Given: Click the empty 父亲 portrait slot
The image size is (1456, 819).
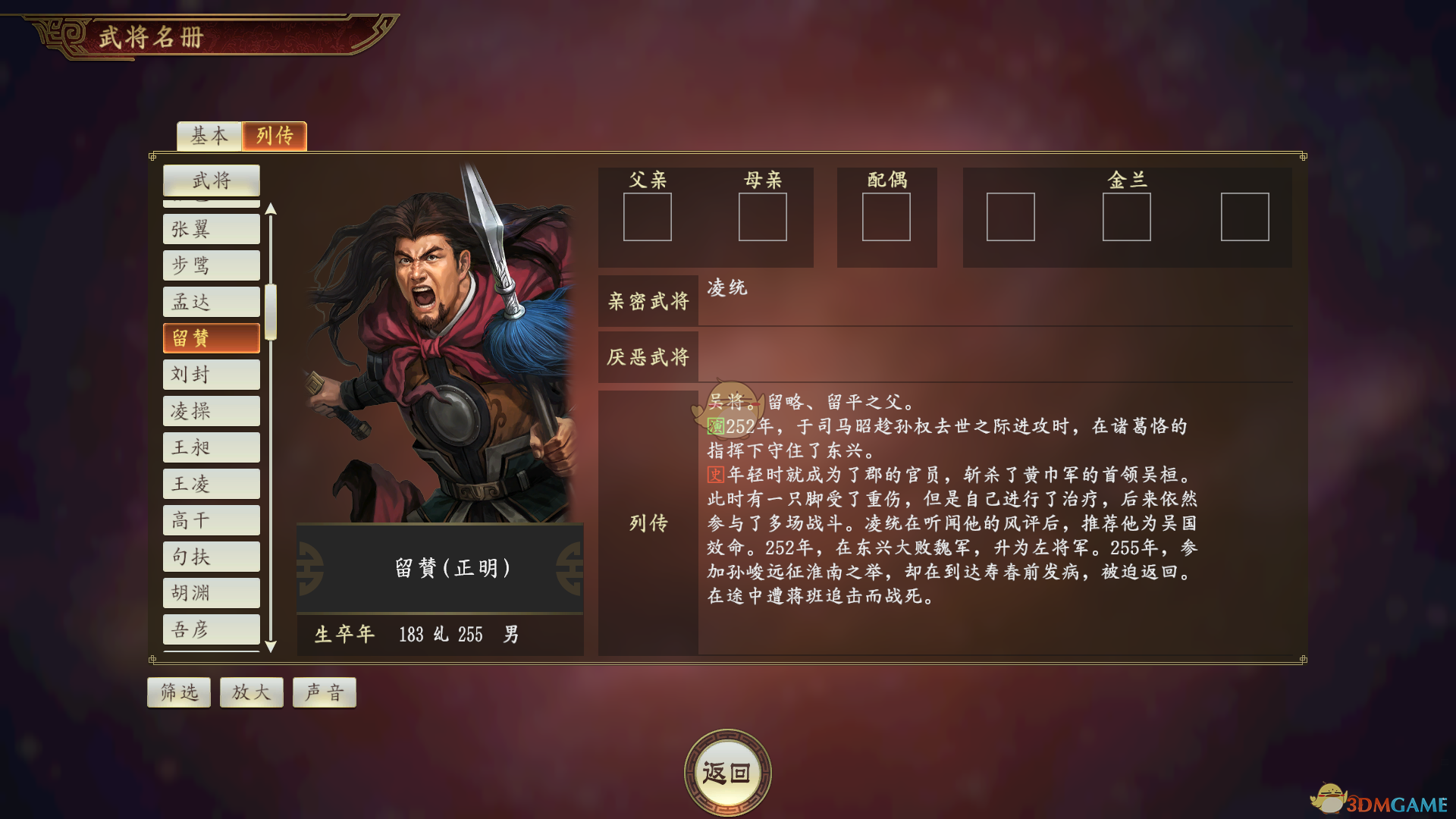Looking at the screenshot, I should point(648,217).
